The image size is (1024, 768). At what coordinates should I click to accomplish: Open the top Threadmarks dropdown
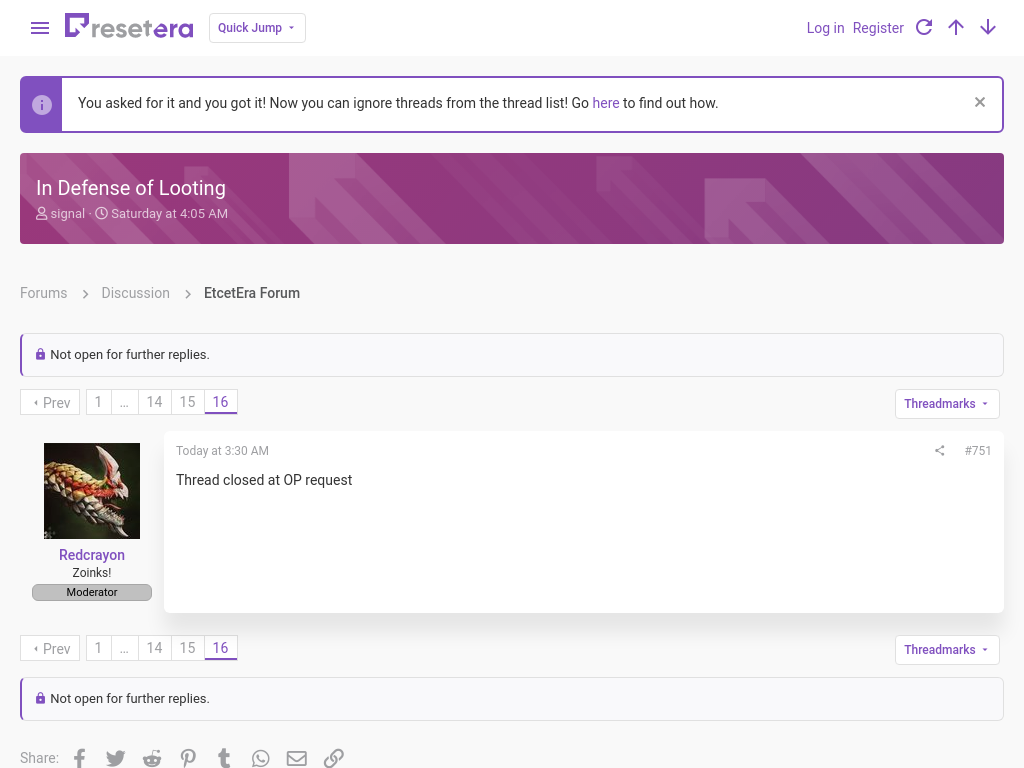pos(947,404)
